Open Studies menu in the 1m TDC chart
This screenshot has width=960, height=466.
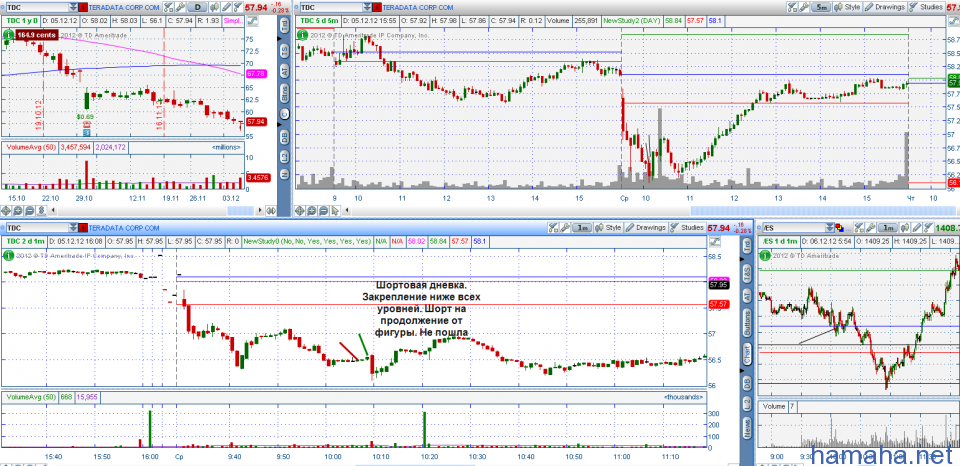tap(688, 227)
